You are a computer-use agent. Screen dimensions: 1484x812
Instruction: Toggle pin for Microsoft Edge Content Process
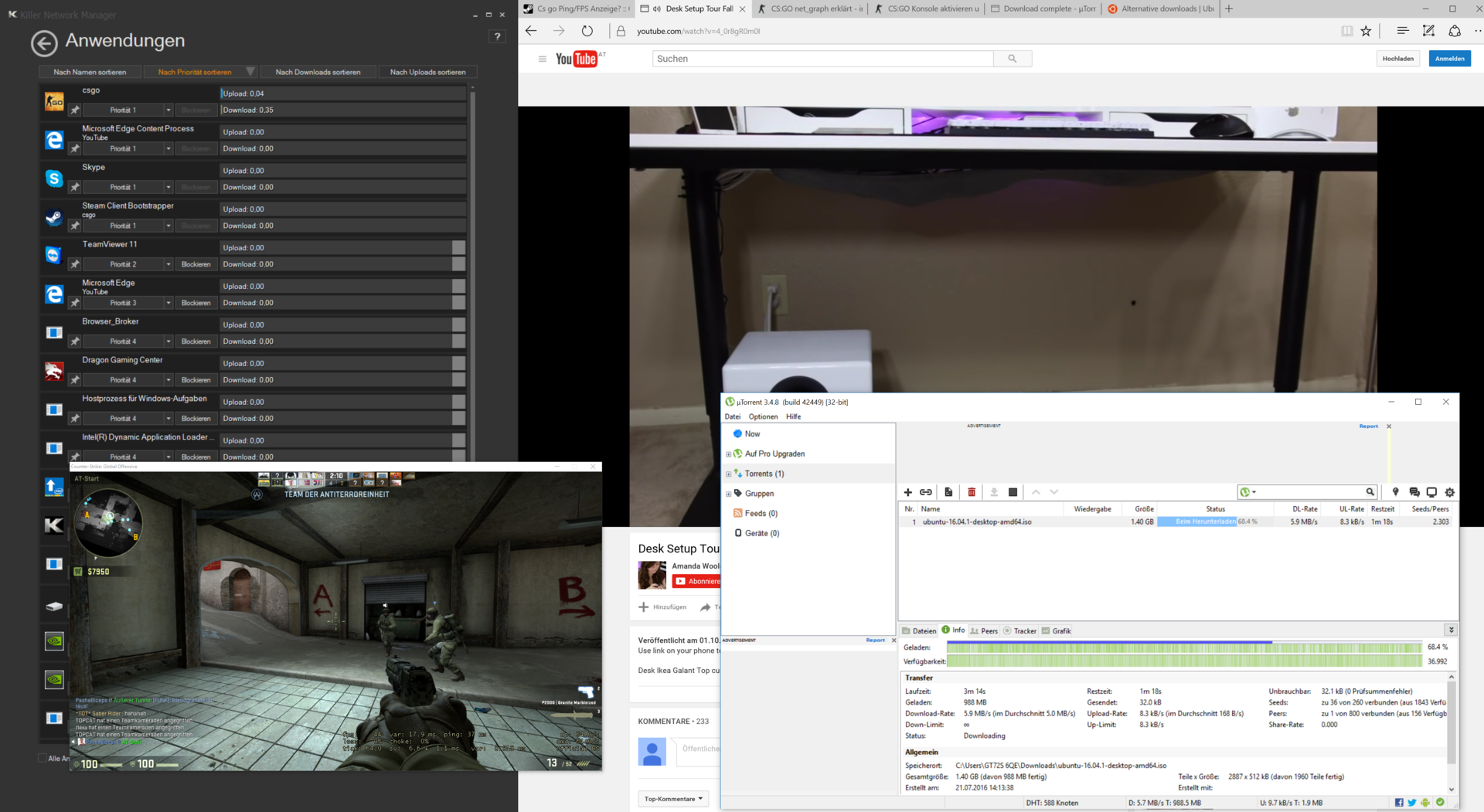(x=75, y=148)
